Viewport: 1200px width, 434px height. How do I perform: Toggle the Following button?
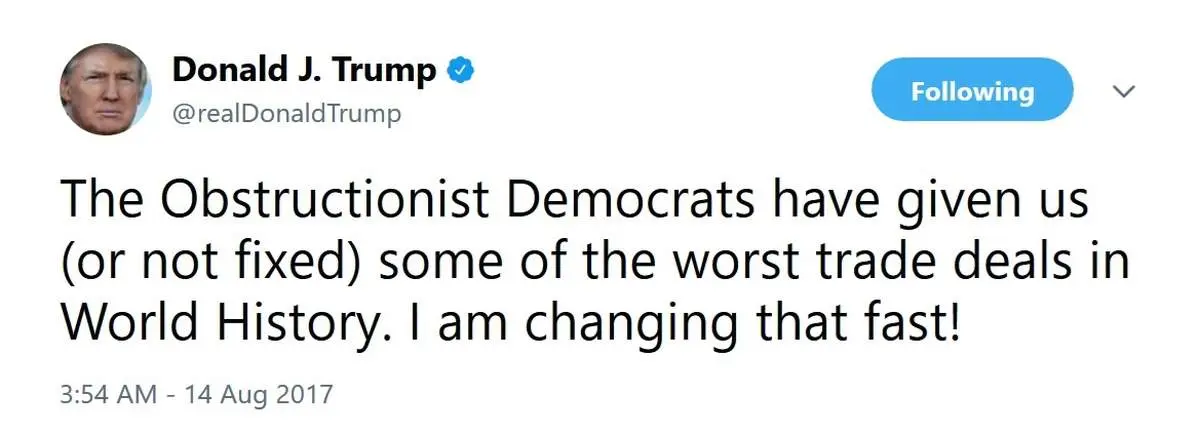(x=972, y=92)
